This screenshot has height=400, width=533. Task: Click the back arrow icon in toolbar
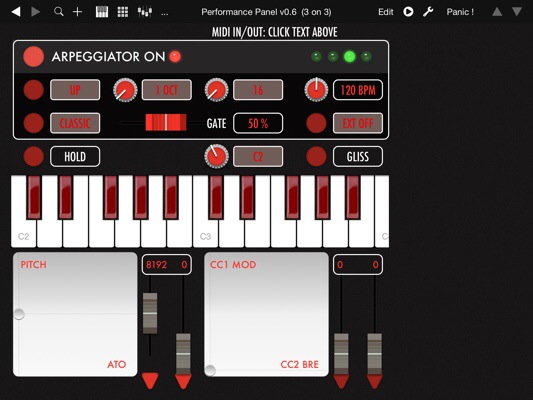click(x=16, y=12)
